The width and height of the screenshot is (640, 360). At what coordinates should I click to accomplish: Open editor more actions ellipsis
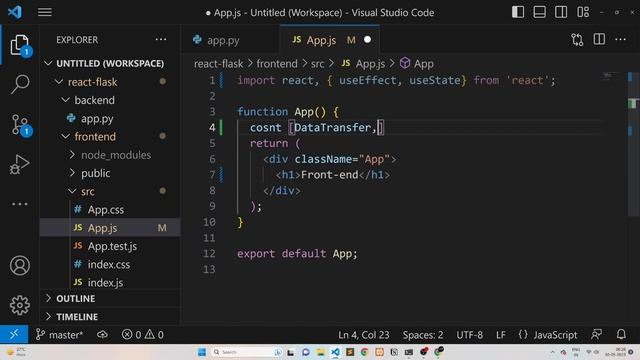click(x=620, y=40)
